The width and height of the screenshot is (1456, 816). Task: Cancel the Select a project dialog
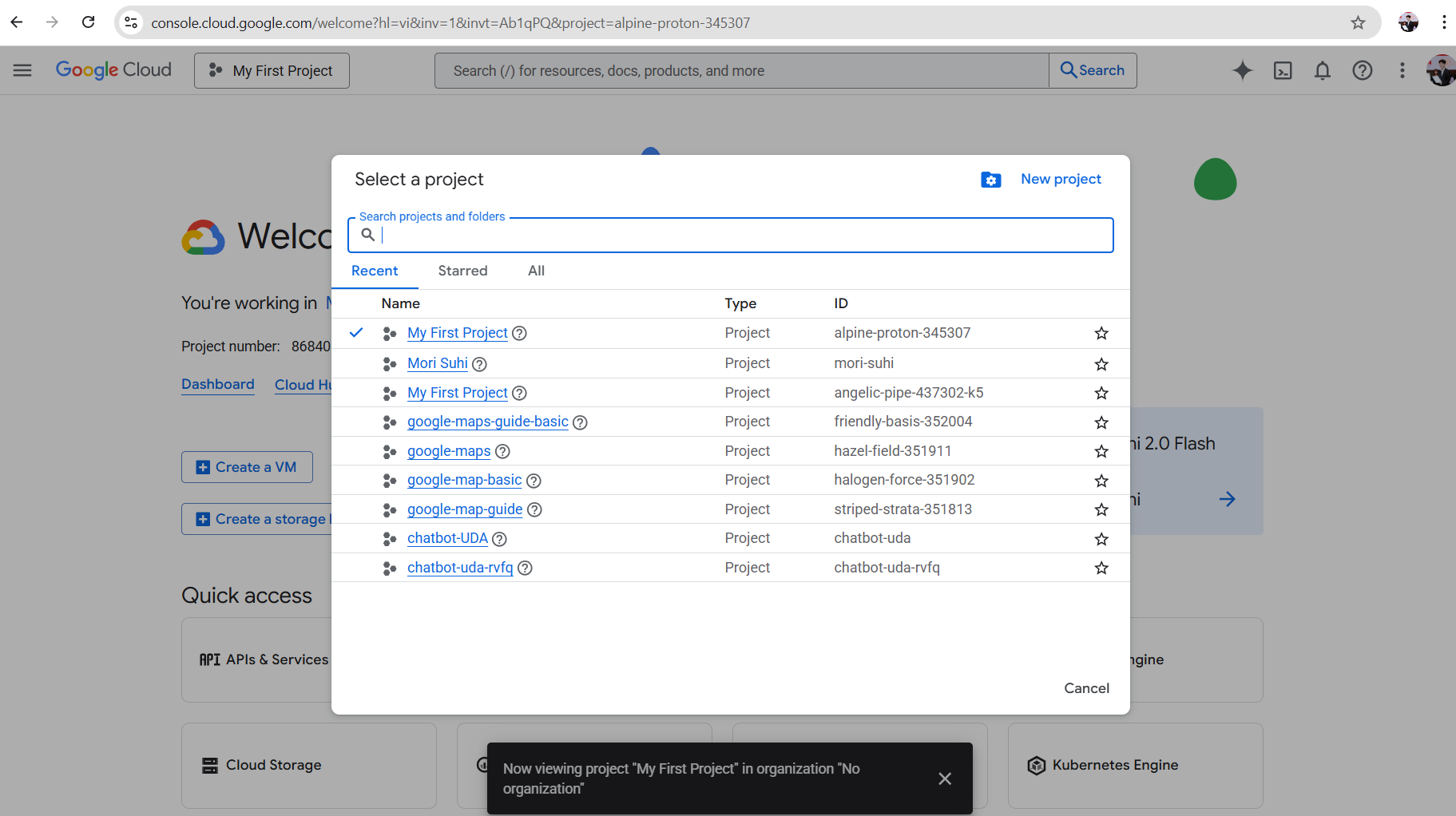[1086, 688]
